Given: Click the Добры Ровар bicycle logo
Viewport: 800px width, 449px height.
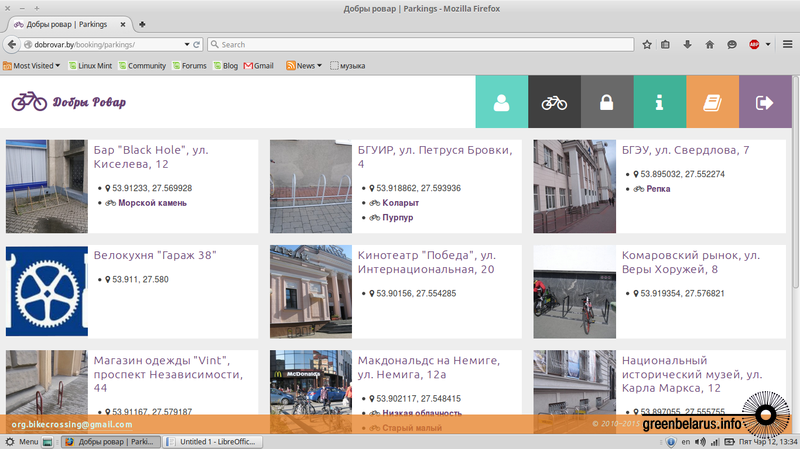Looking at the screenshot, I should click(x=69, y=102).
